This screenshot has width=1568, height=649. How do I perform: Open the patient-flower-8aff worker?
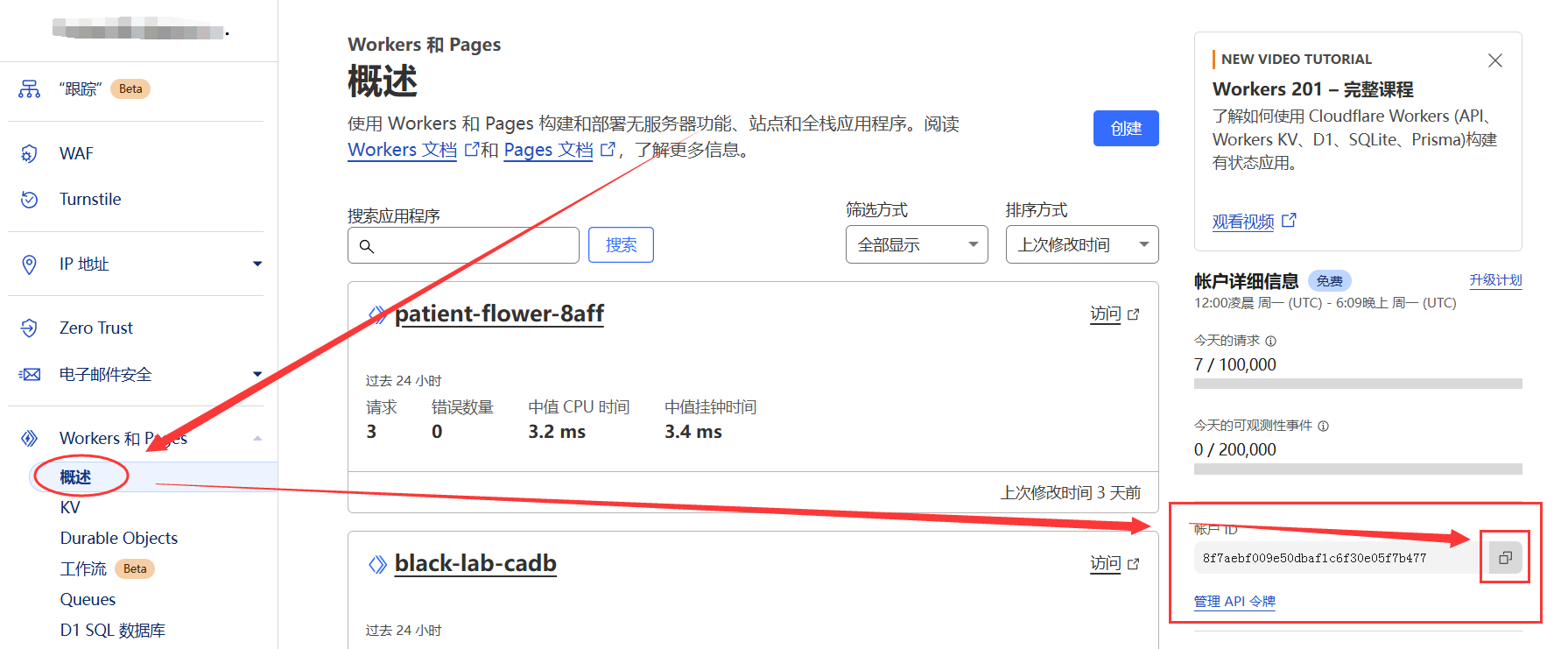(499, 314)
